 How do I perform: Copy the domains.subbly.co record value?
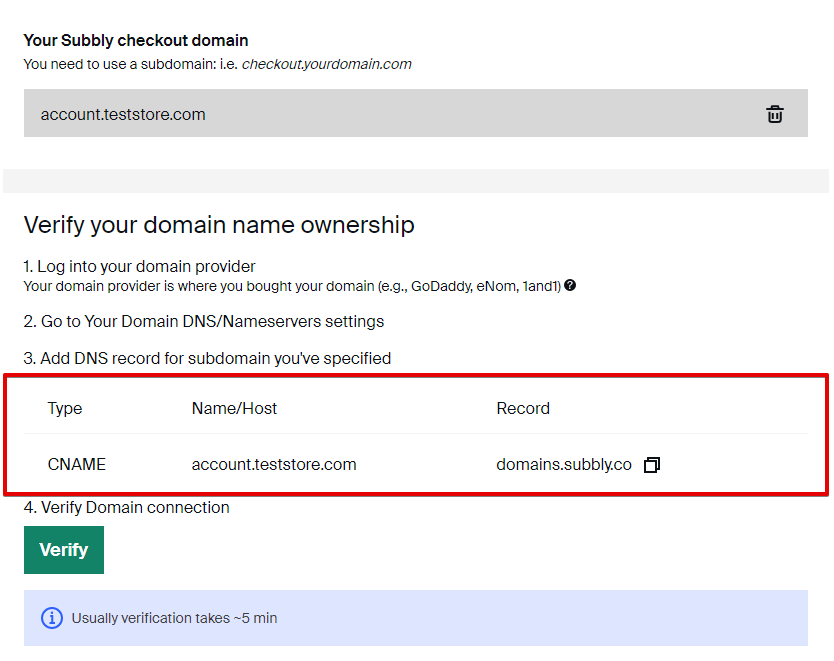[652, 465]
